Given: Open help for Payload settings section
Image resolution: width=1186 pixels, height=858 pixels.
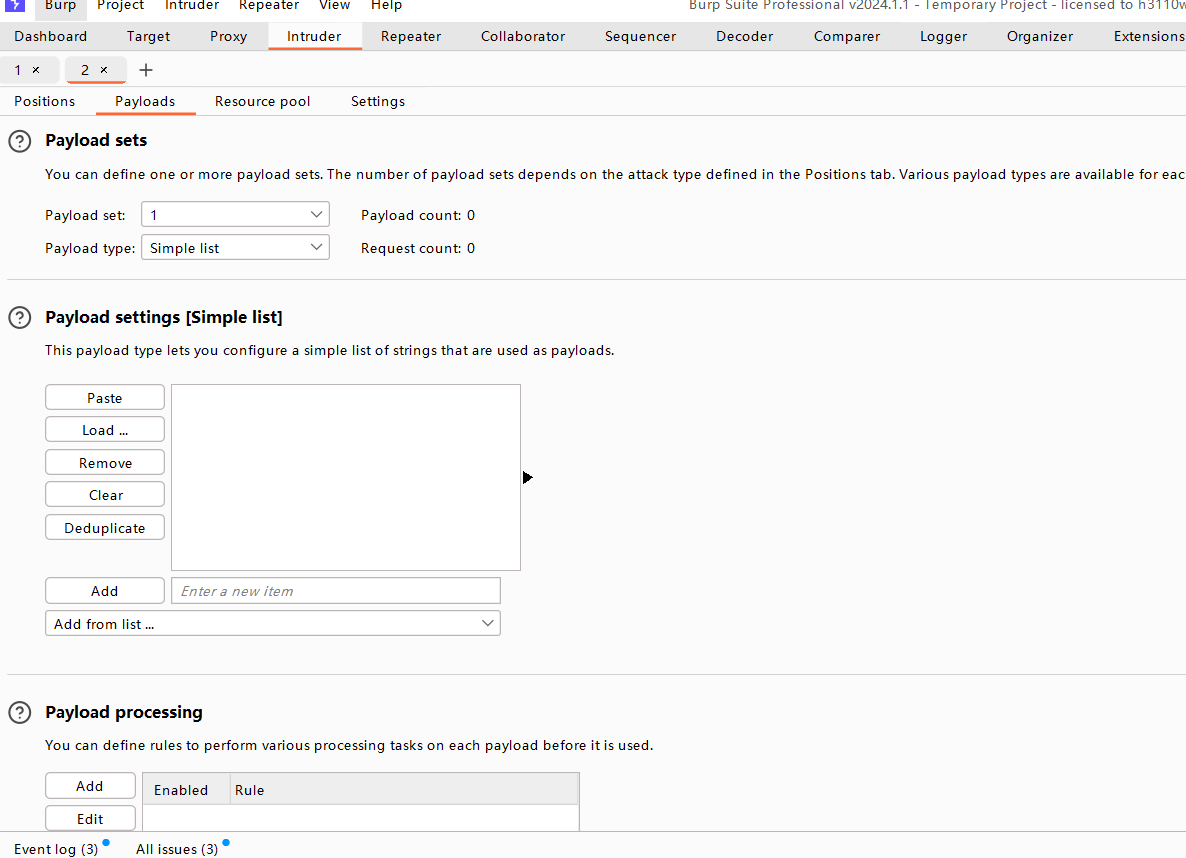Looking at the screenshot, I should tap(19, 318).
